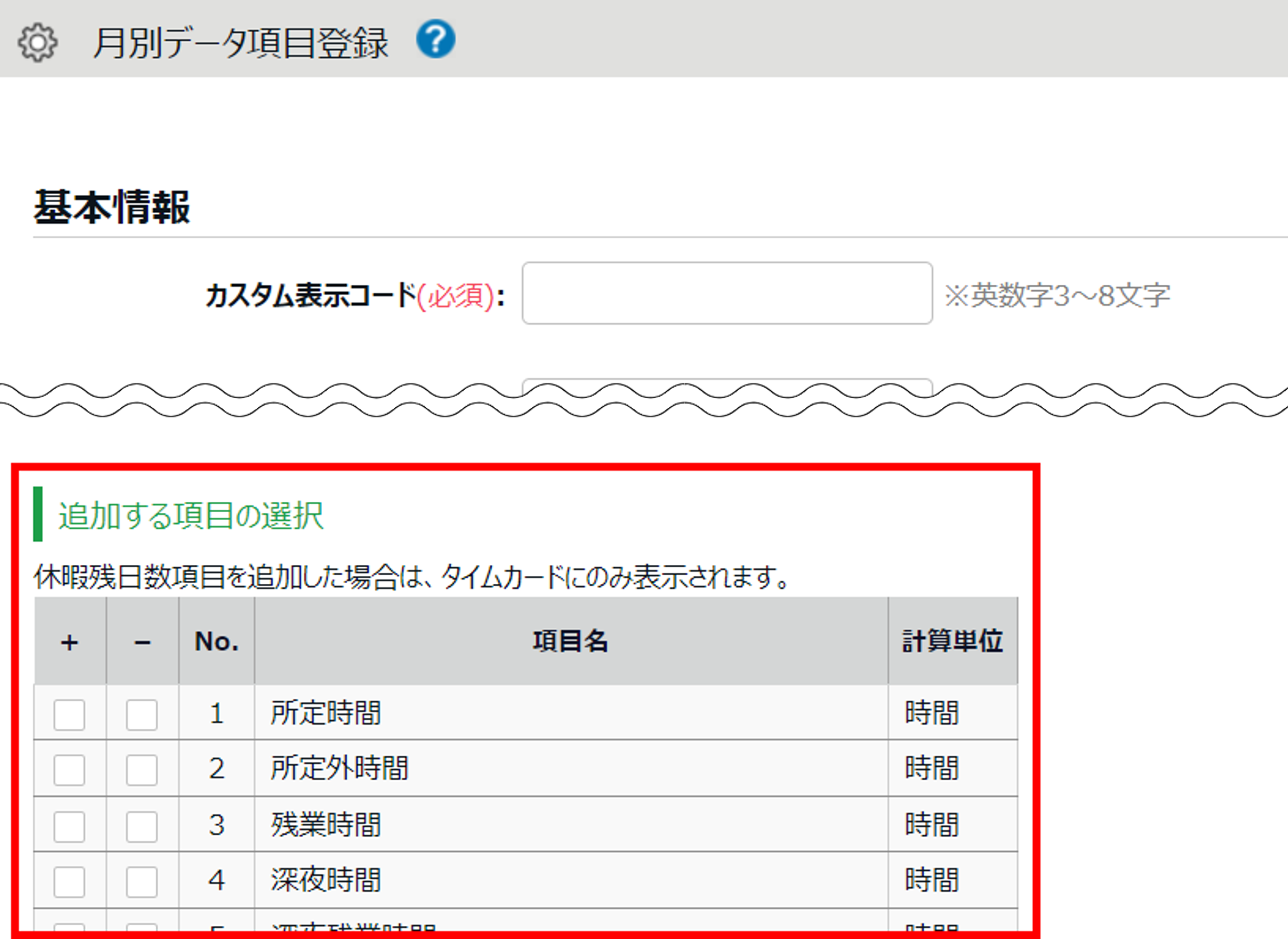Click the settings gear icon

(37, 42)
